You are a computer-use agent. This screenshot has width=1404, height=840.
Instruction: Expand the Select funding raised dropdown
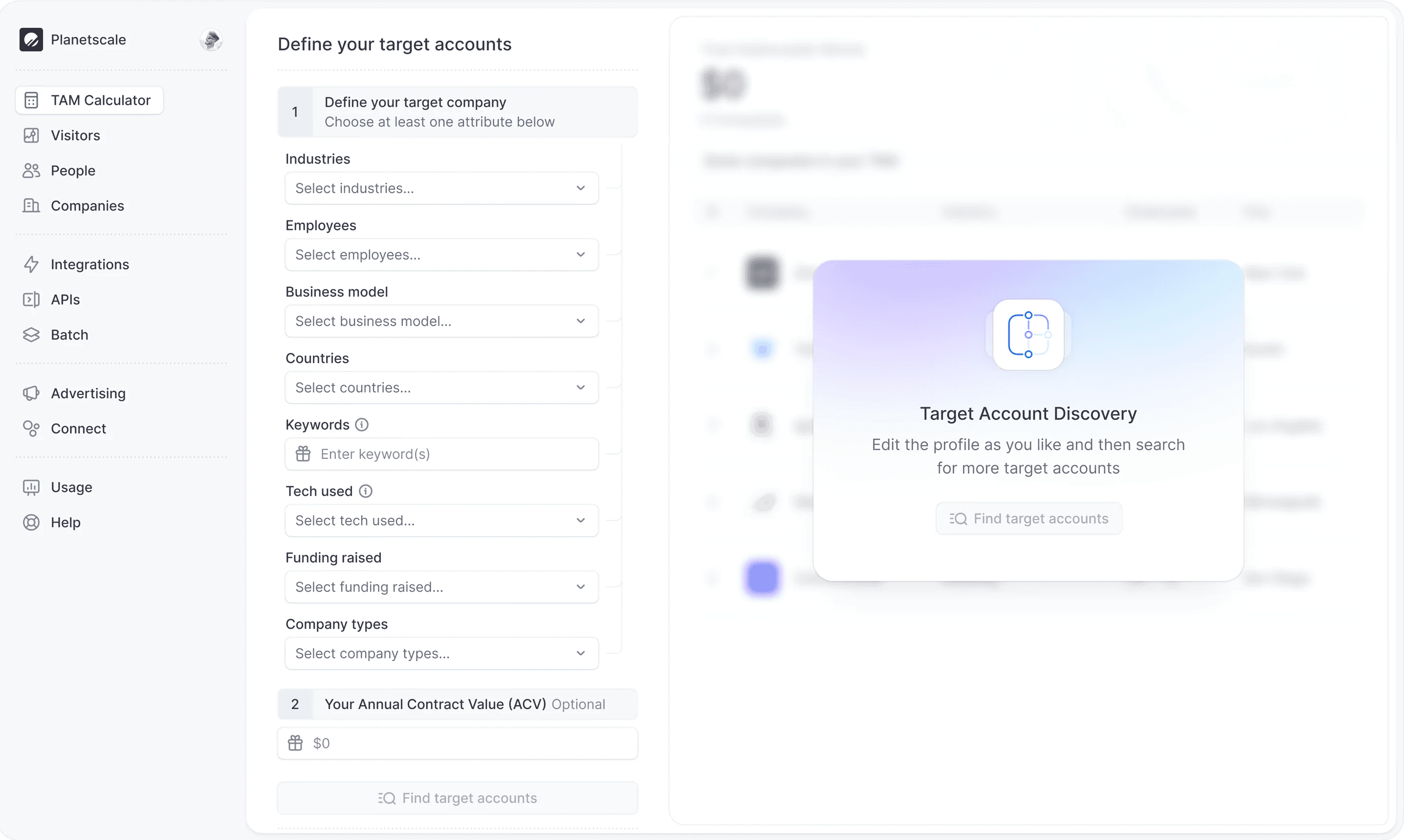pyautogui.click(x=441, y=587)
